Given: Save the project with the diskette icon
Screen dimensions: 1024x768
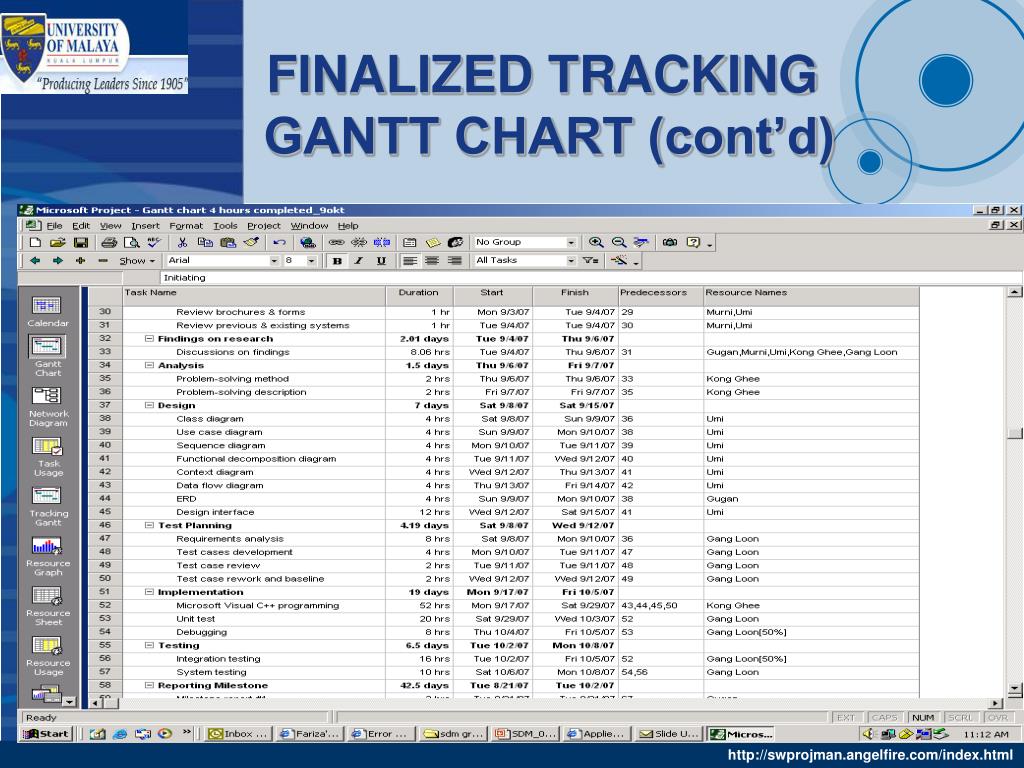Looking at the screenshot, I should coord(80,242).
